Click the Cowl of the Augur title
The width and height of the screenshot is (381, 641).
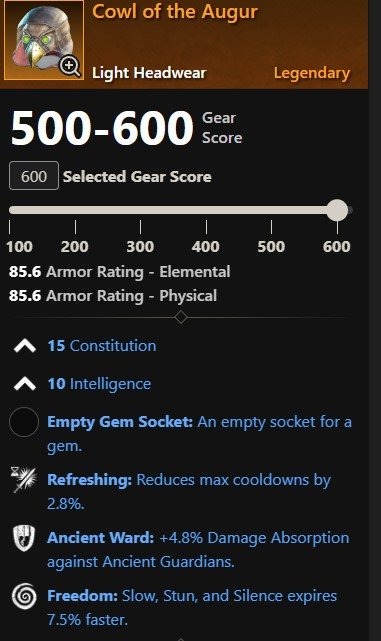(x=175, y=12)
